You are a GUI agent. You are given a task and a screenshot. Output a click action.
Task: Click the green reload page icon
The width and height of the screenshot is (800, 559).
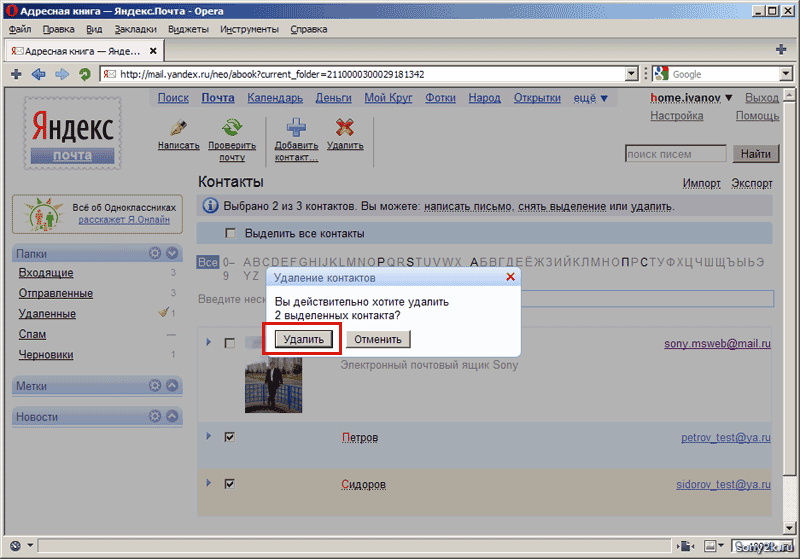(x=85, y=74)
